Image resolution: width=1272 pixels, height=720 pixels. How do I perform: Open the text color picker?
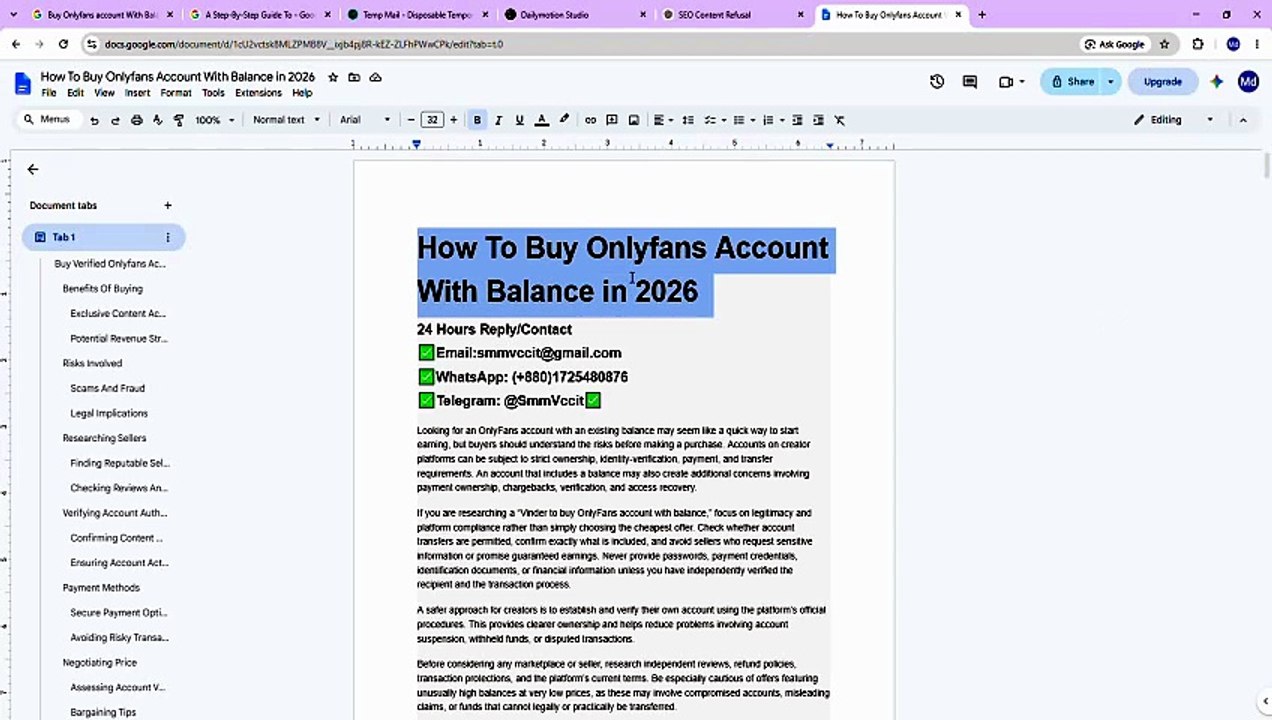point(541,120)
